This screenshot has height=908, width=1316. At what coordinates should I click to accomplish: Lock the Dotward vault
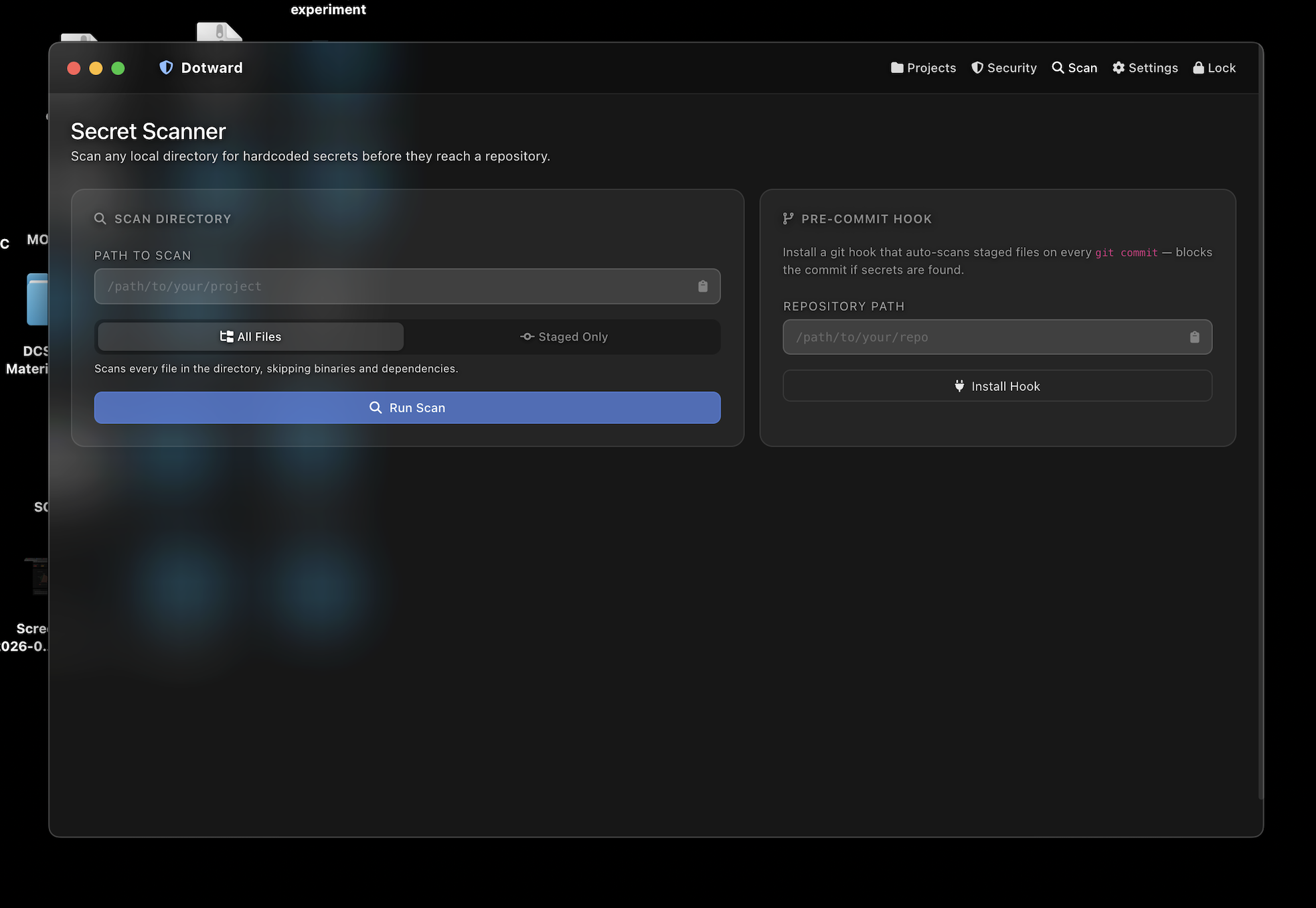point(1214,68)
